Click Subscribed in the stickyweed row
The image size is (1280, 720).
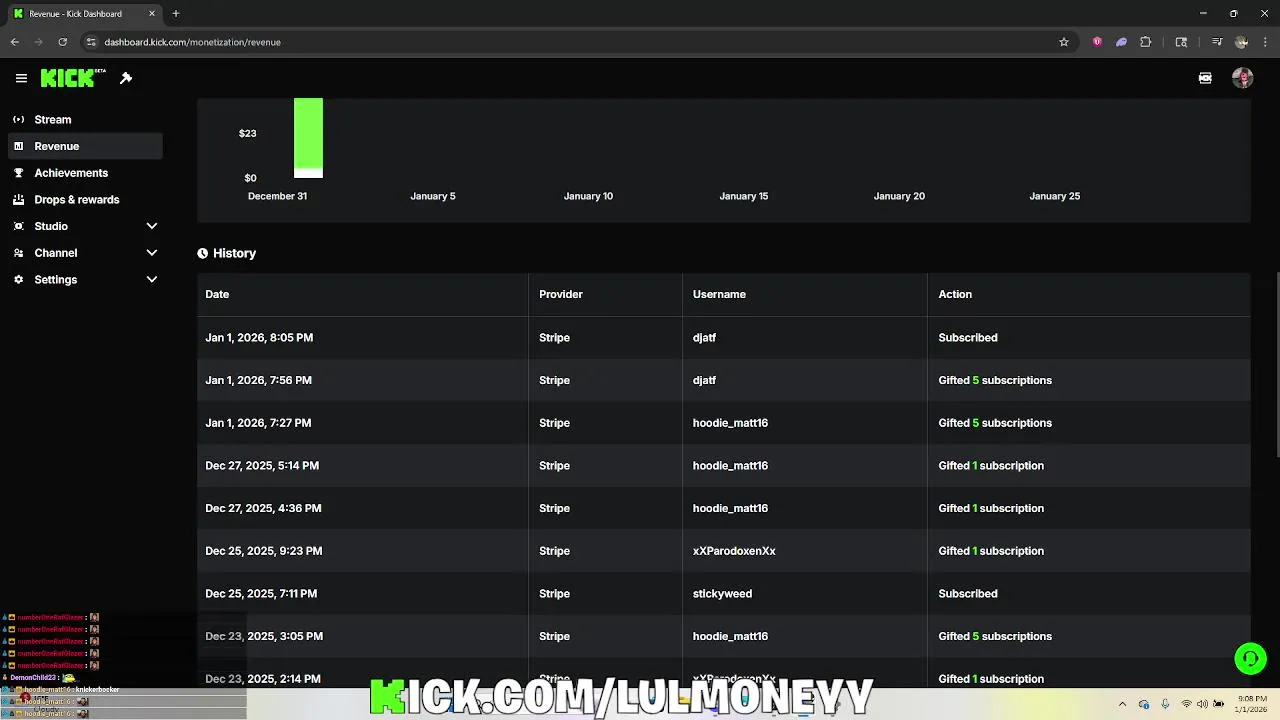click(x=968, y=594)
